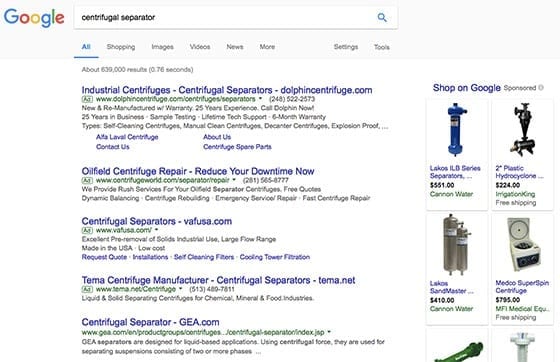Open Oilfield Centrifuge Repair result title

[x=198, y=171]
